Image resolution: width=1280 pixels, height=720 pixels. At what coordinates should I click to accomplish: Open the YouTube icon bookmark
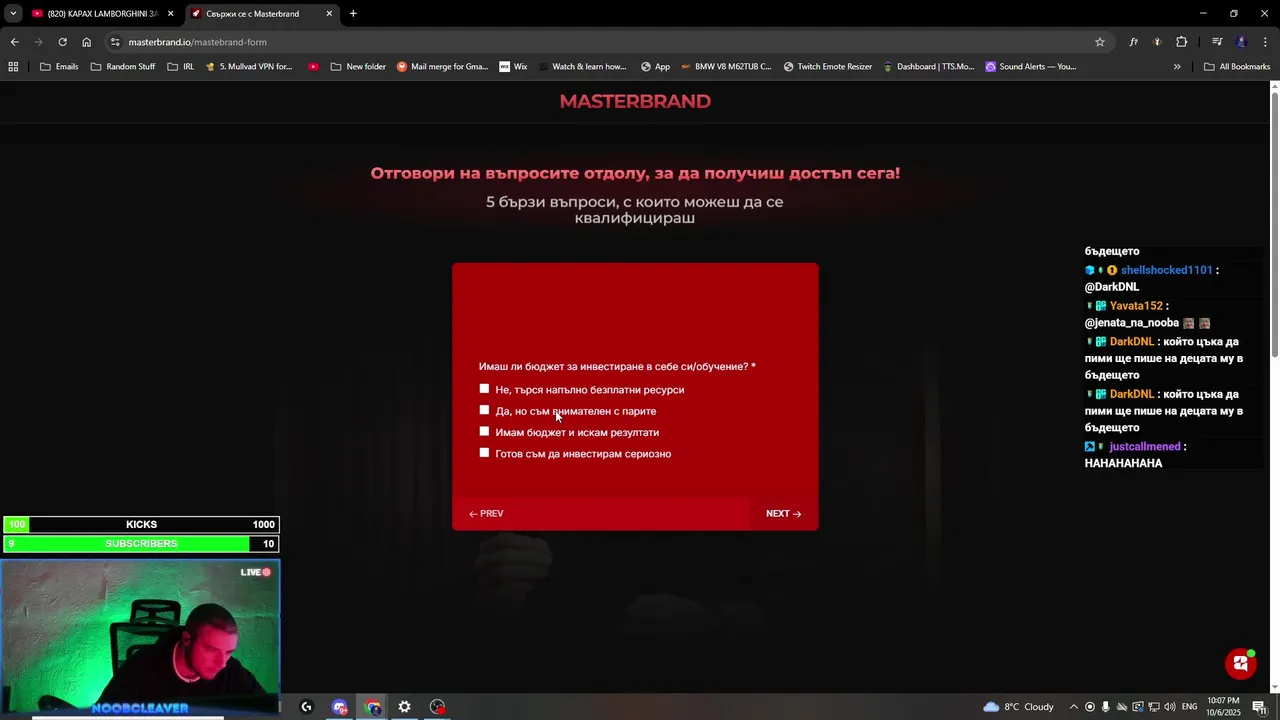313,67
